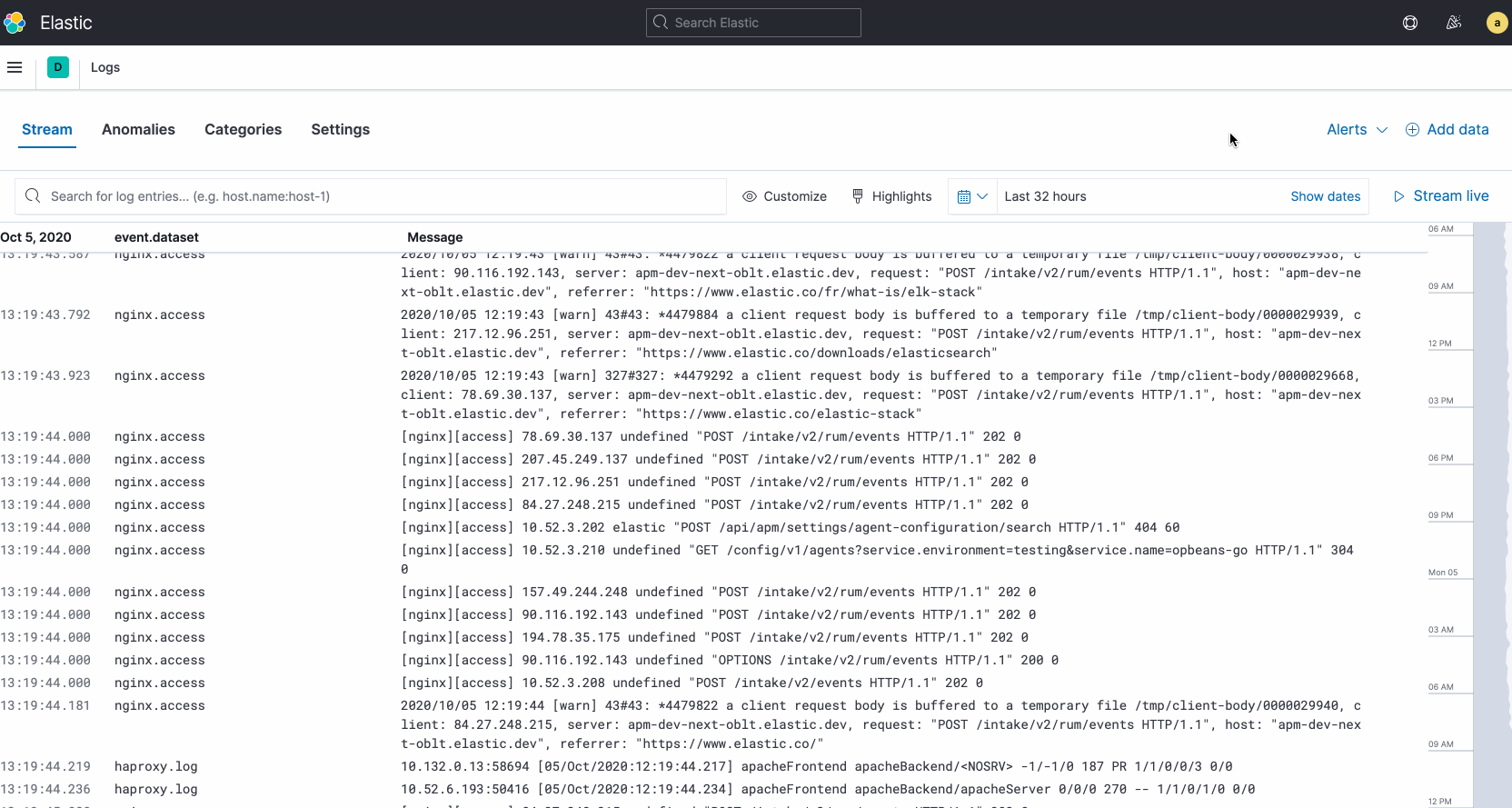
Task: Click Show dates link
Action: pos(1325,196)
